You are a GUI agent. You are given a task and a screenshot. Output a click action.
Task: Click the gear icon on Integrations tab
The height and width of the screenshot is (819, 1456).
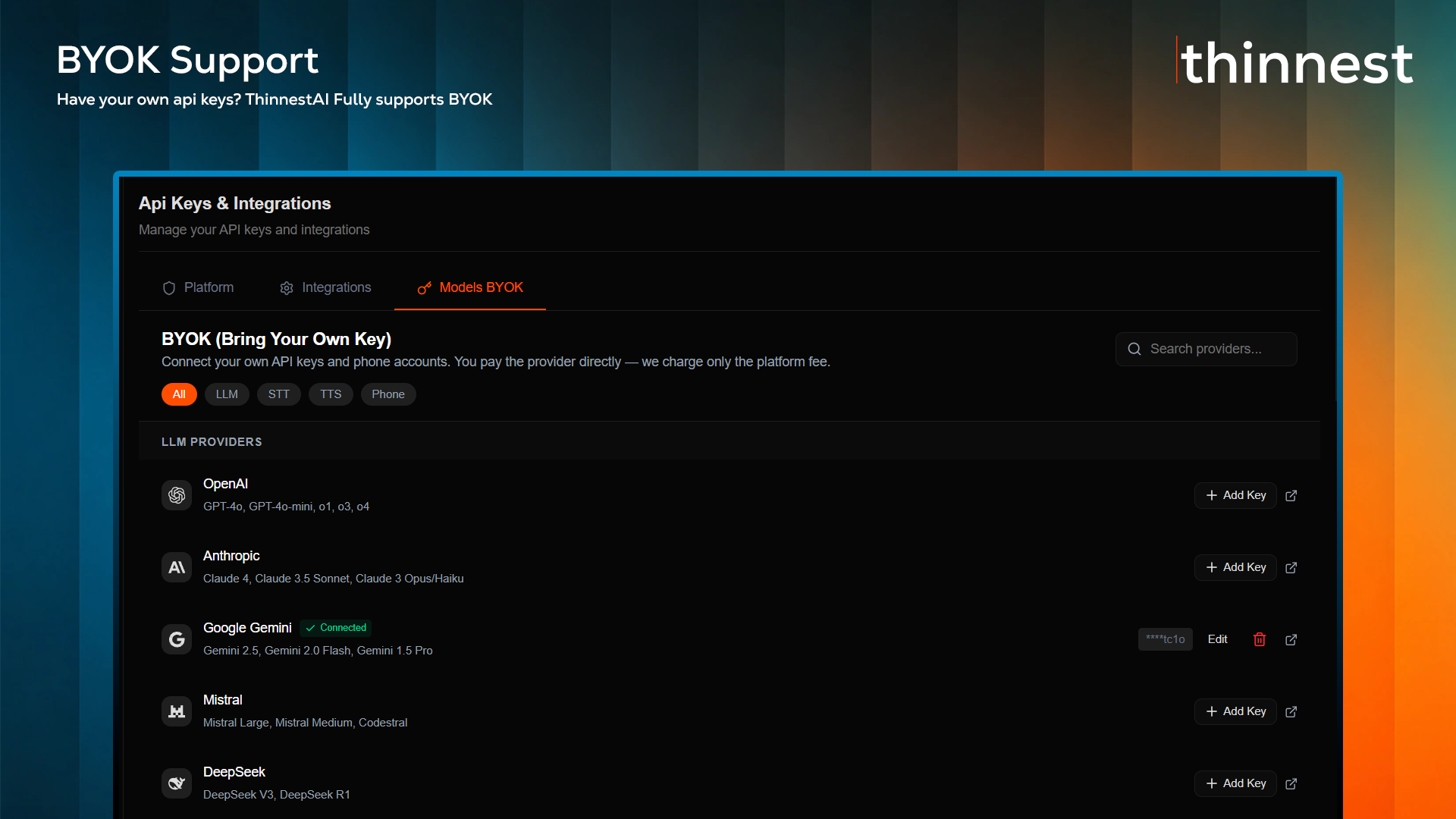tap(287, 288)
